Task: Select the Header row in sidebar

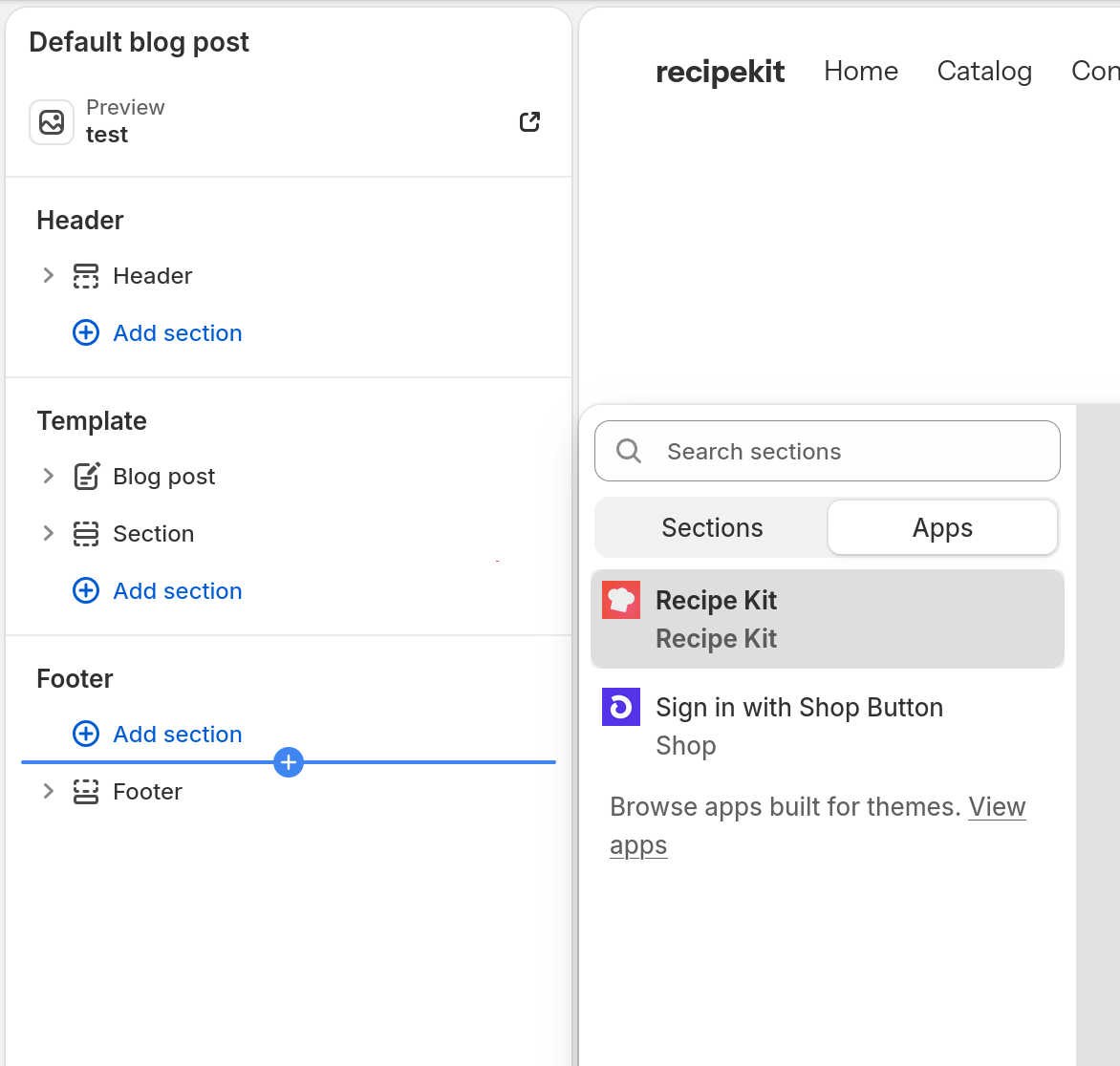Action: 289,276
